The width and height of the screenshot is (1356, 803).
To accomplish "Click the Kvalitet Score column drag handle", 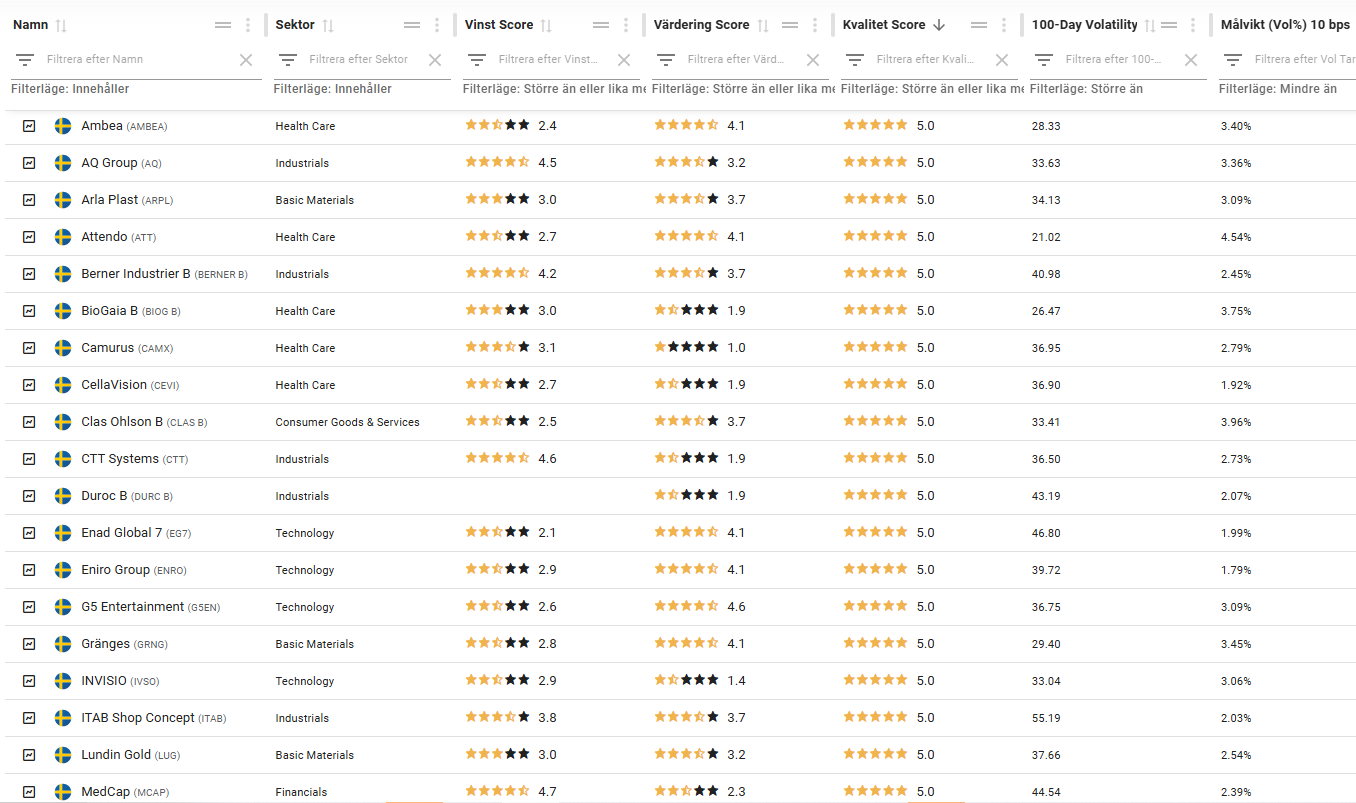I will click(x=979, y=25).
